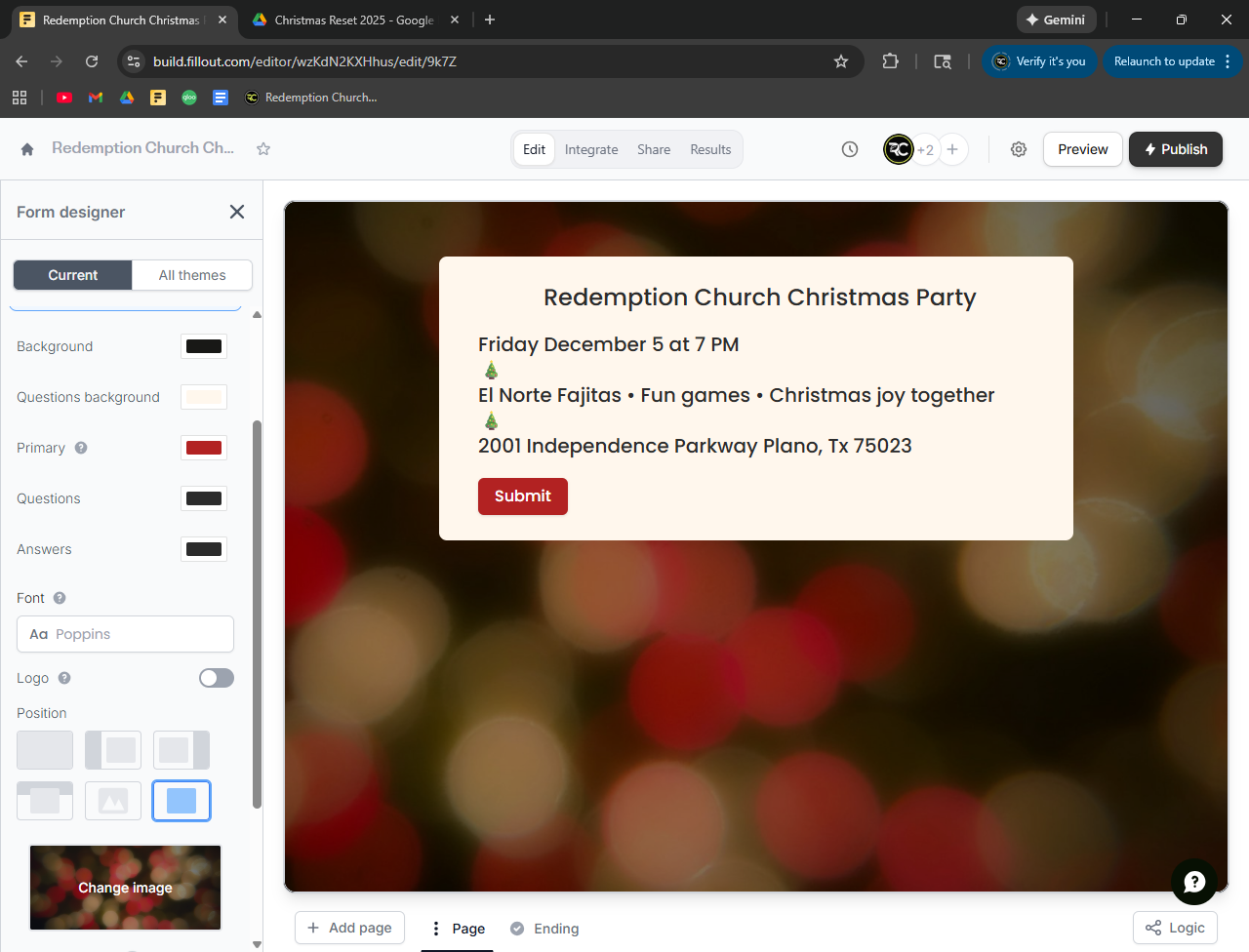Open form settings gear icon
1249x952 pixels.
coord(1019,149)
